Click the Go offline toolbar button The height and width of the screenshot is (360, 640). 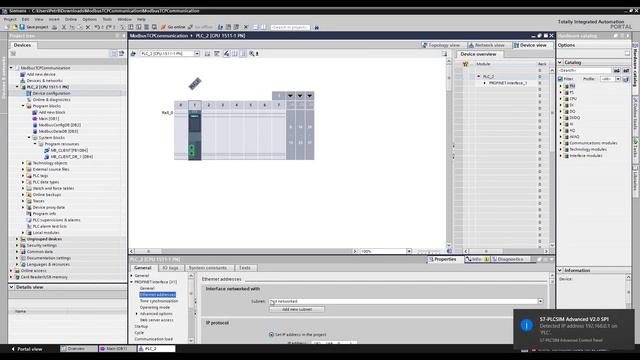click(x=200, y=27)
